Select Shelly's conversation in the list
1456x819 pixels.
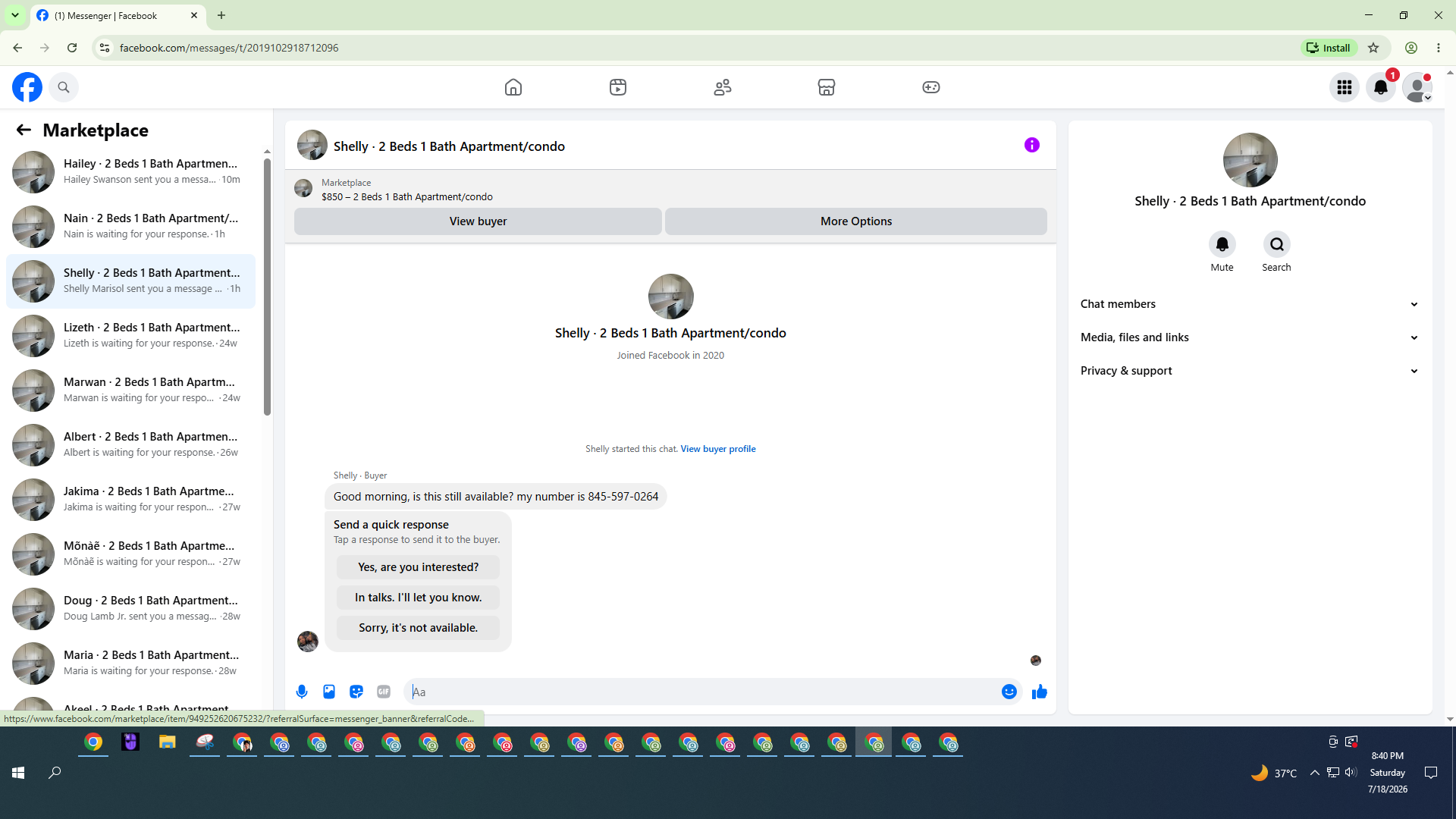tap(130, 281)
